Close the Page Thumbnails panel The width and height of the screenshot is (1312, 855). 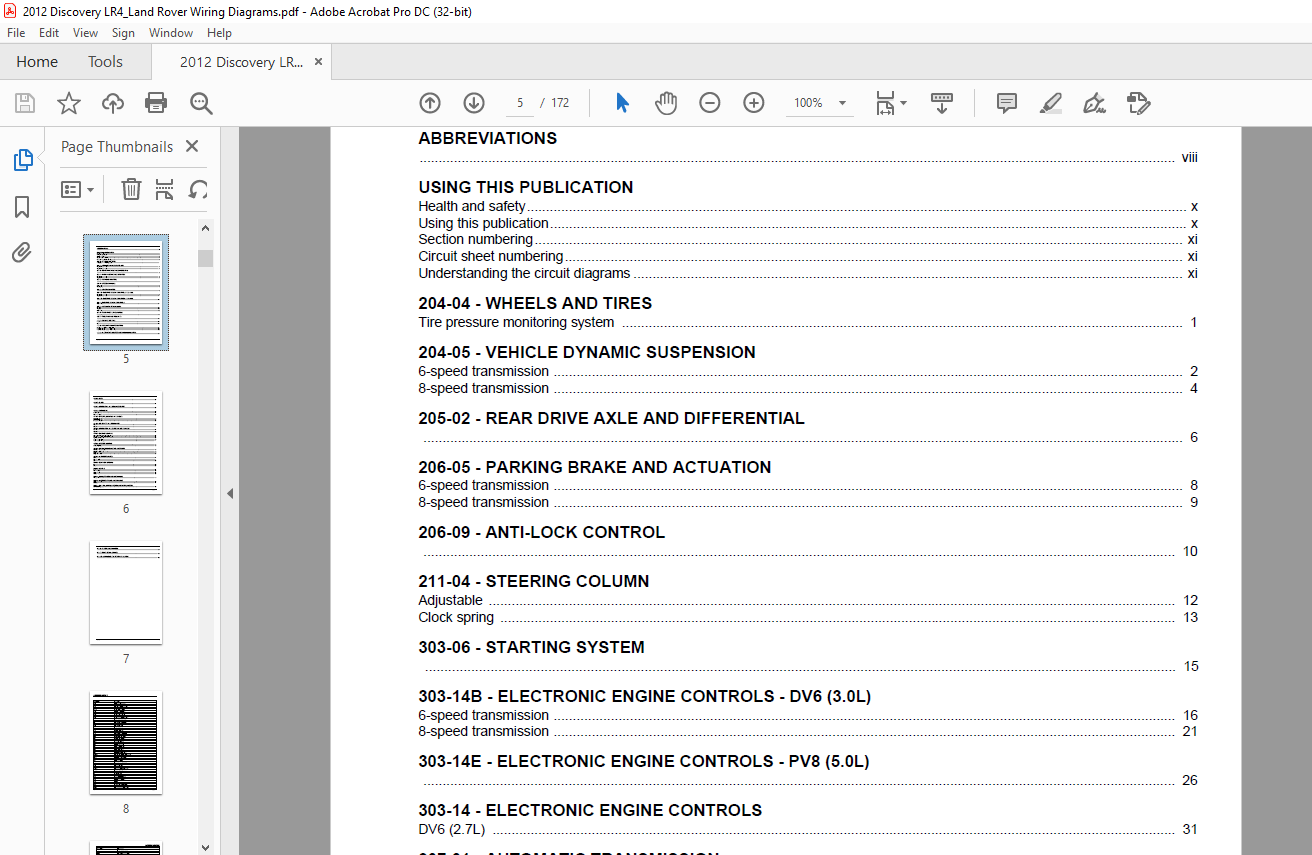click(192, 146)
